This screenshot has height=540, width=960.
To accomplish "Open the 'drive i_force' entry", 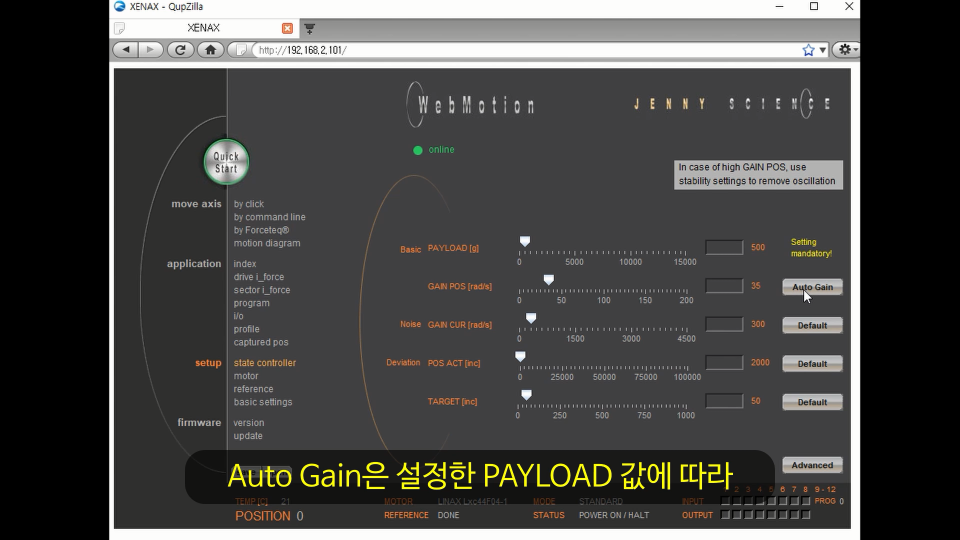I will pos(258,277).
